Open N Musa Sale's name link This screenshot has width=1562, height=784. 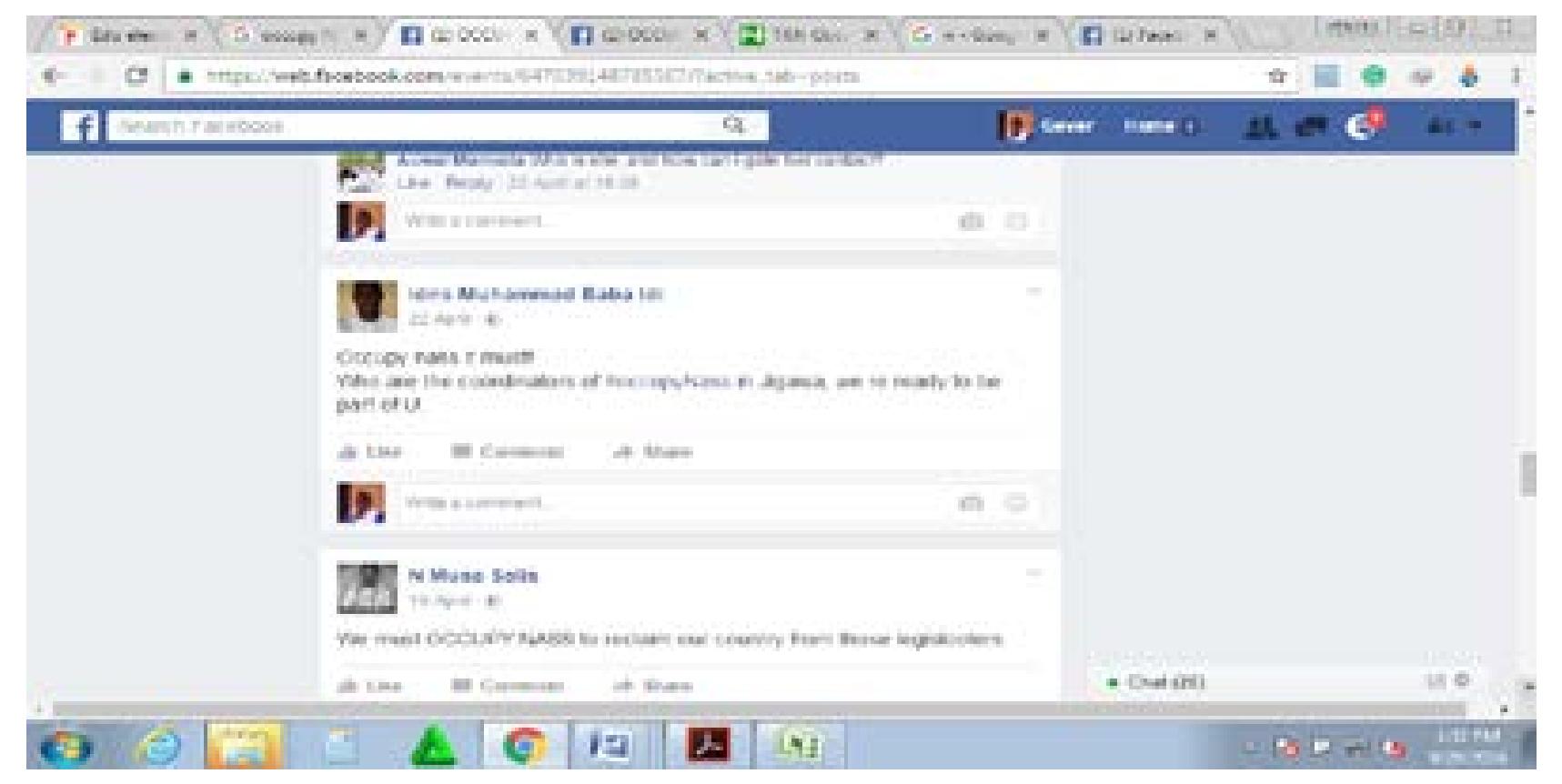473,576
